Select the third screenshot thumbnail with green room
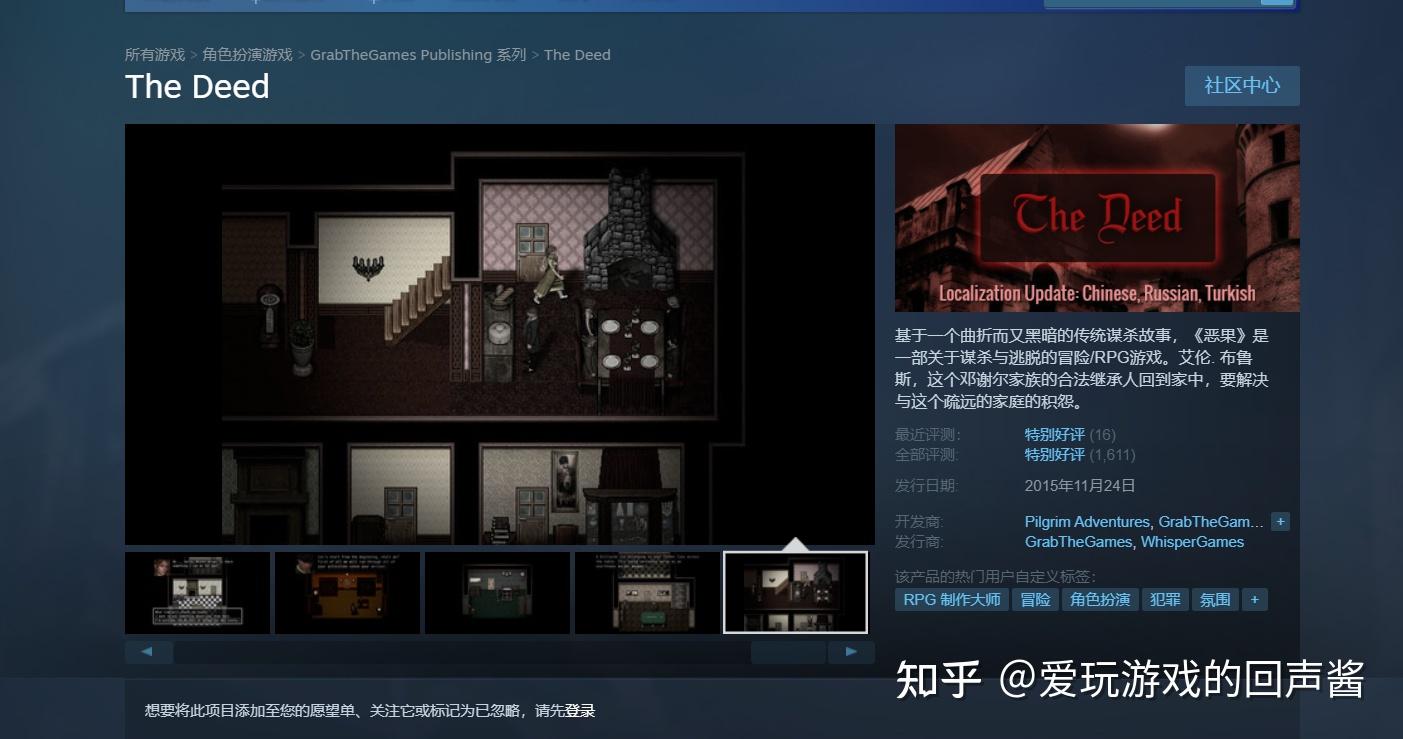Screen dimensions: 1403x739 click(497, 593)
